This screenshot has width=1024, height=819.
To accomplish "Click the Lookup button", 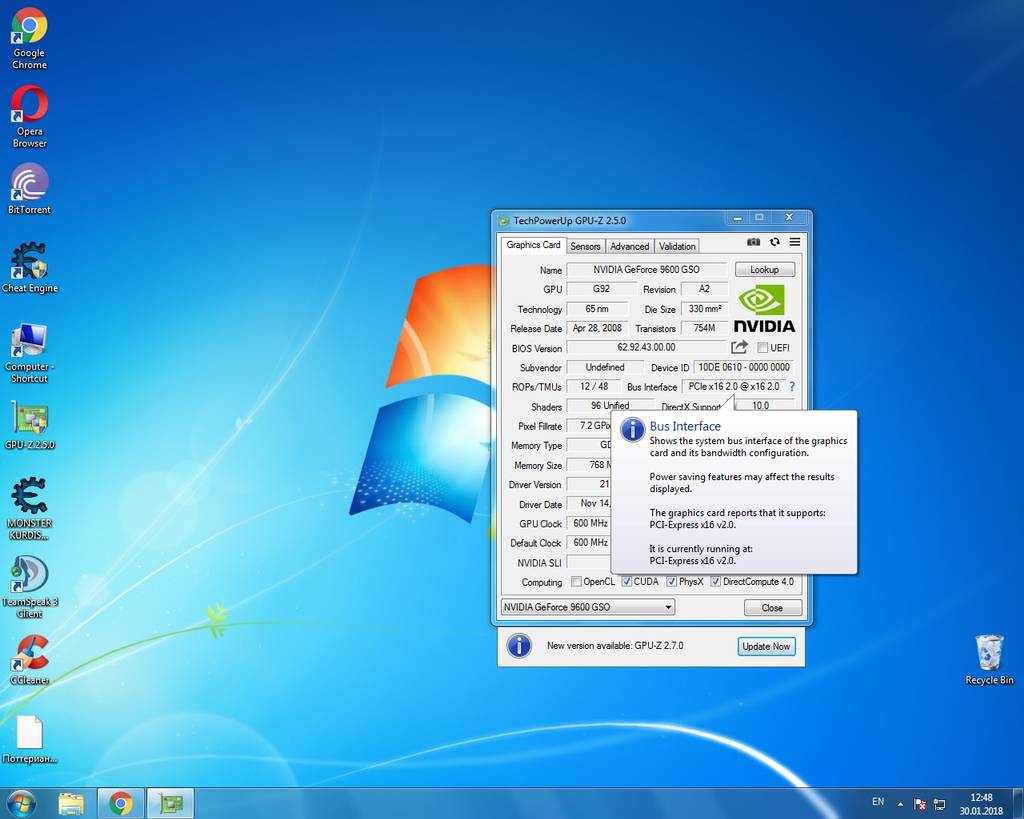I will [x=764, y=269].
